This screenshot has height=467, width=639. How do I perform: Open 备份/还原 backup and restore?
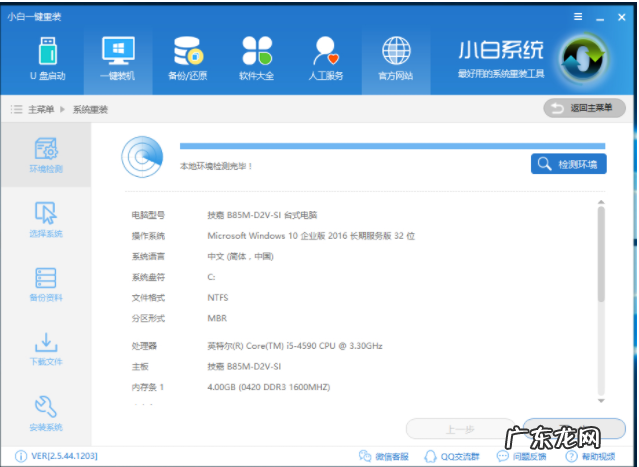[187, 58]
